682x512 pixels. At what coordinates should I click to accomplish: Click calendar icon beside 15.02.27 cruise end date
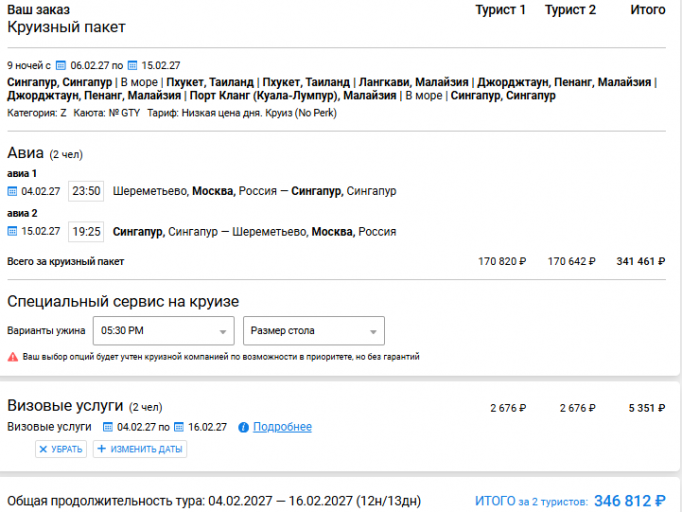pyautogui.click(x=132, y=66)
